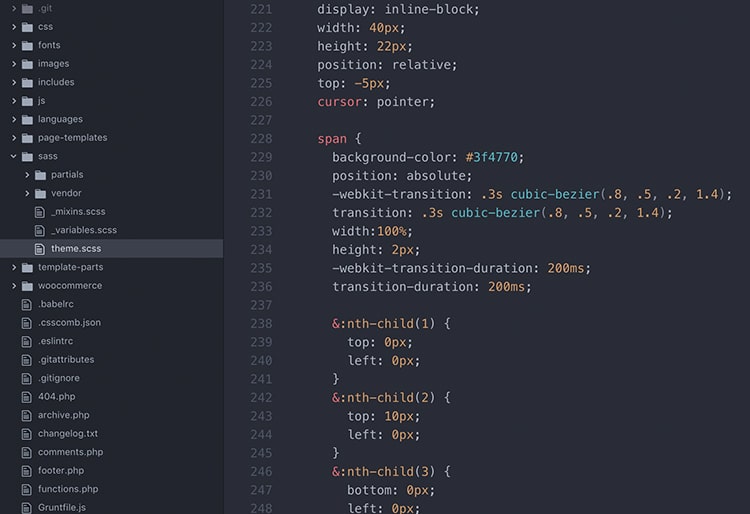The height and width of the screenshot is (514, 750).
Task: Open the footer.php file
Action: [x=61, y=470]
